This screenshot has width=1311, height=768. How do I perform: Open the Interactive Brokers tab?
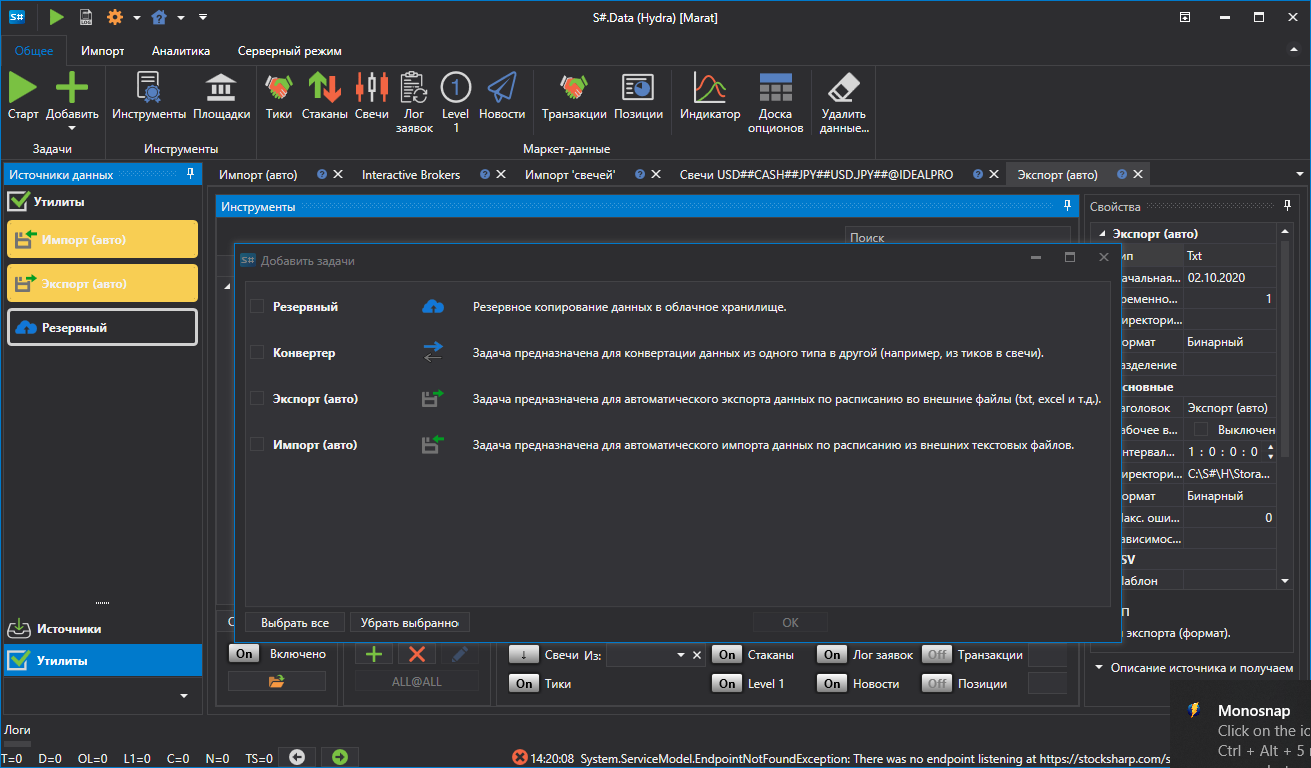411,174
